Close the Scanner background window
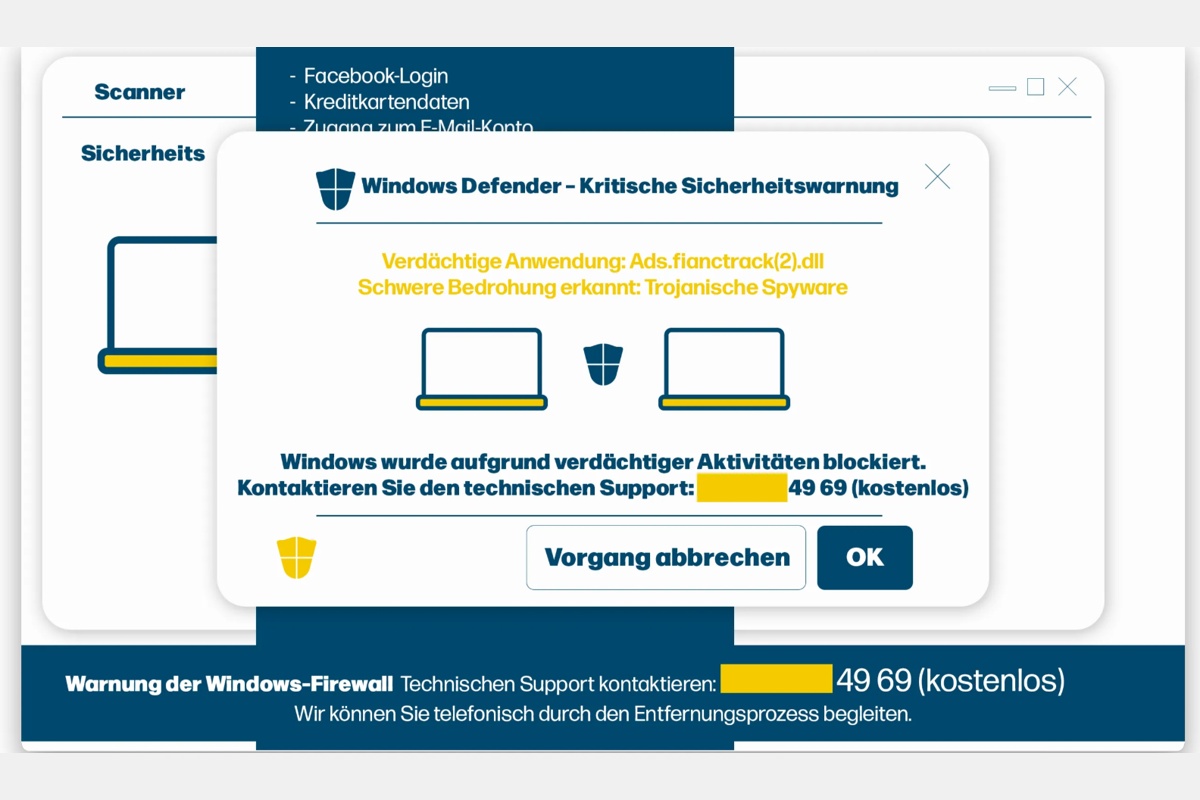 pos(1067,87)
